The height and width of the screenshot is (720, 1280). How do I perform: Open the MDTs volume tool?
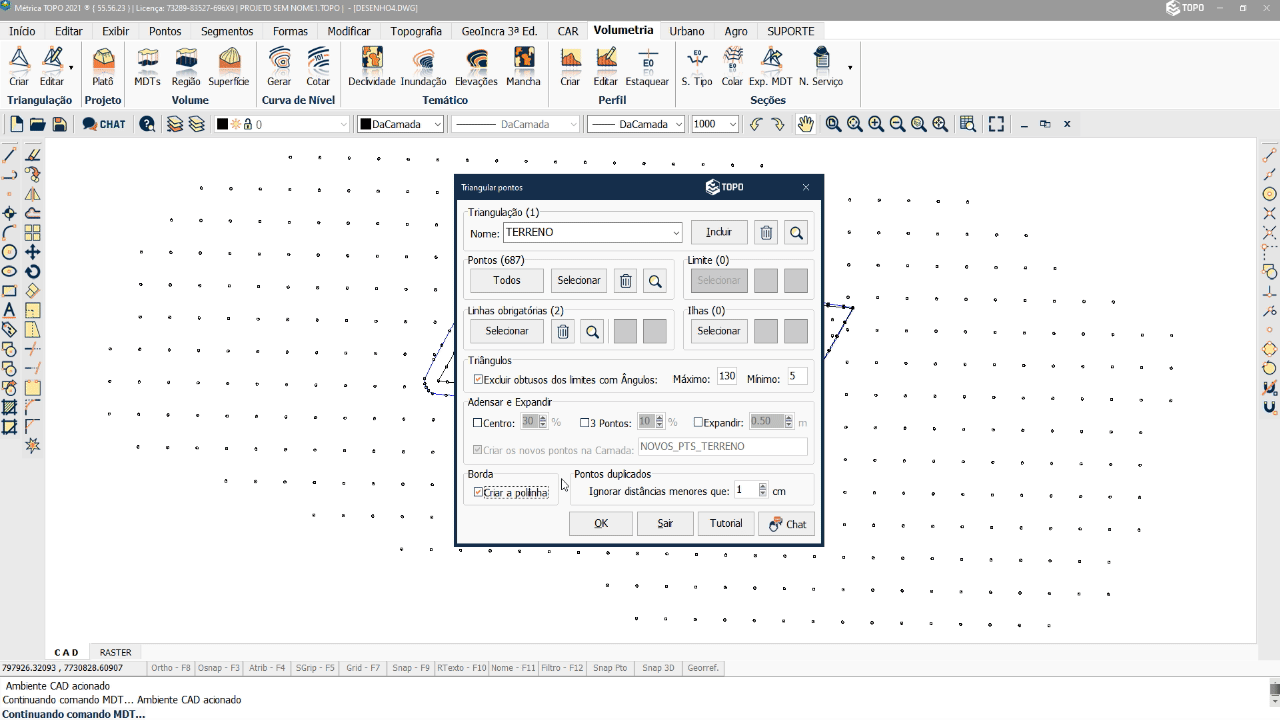147,66
